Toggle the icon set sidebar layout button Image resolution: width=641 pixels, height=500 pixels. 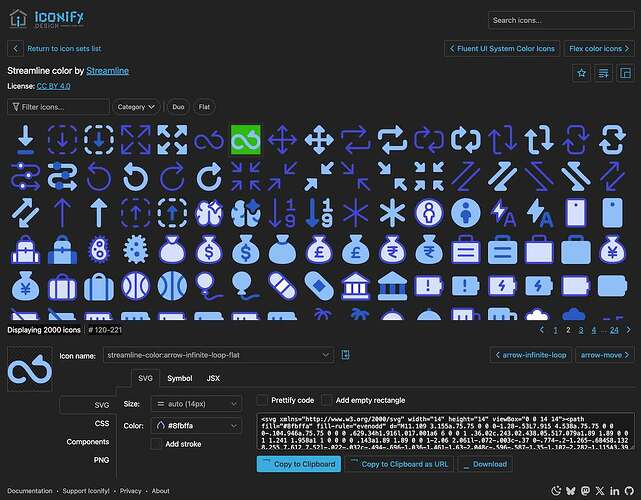click(x=625, y=73)
